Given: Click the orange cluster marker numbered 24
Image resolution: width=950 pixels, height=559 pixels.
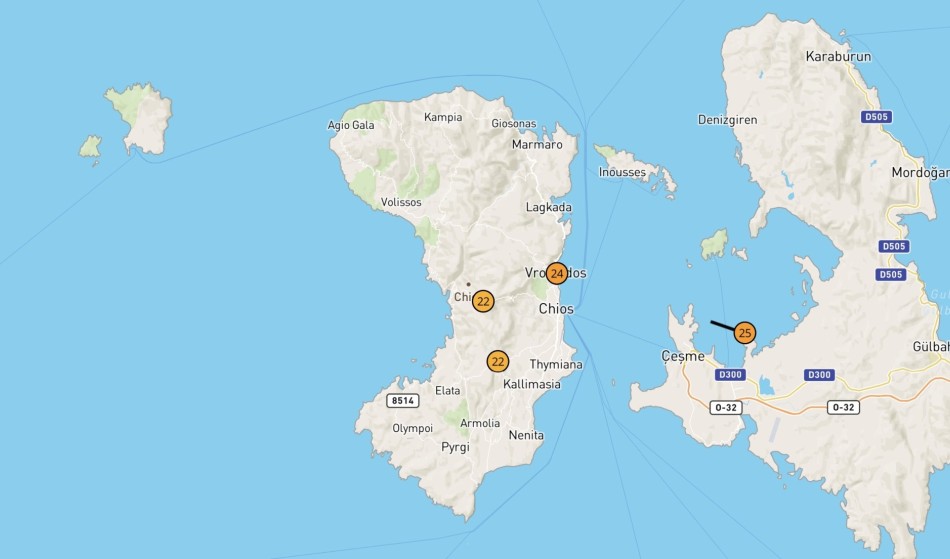Looking at the screenshot, I should coord(557,273).
